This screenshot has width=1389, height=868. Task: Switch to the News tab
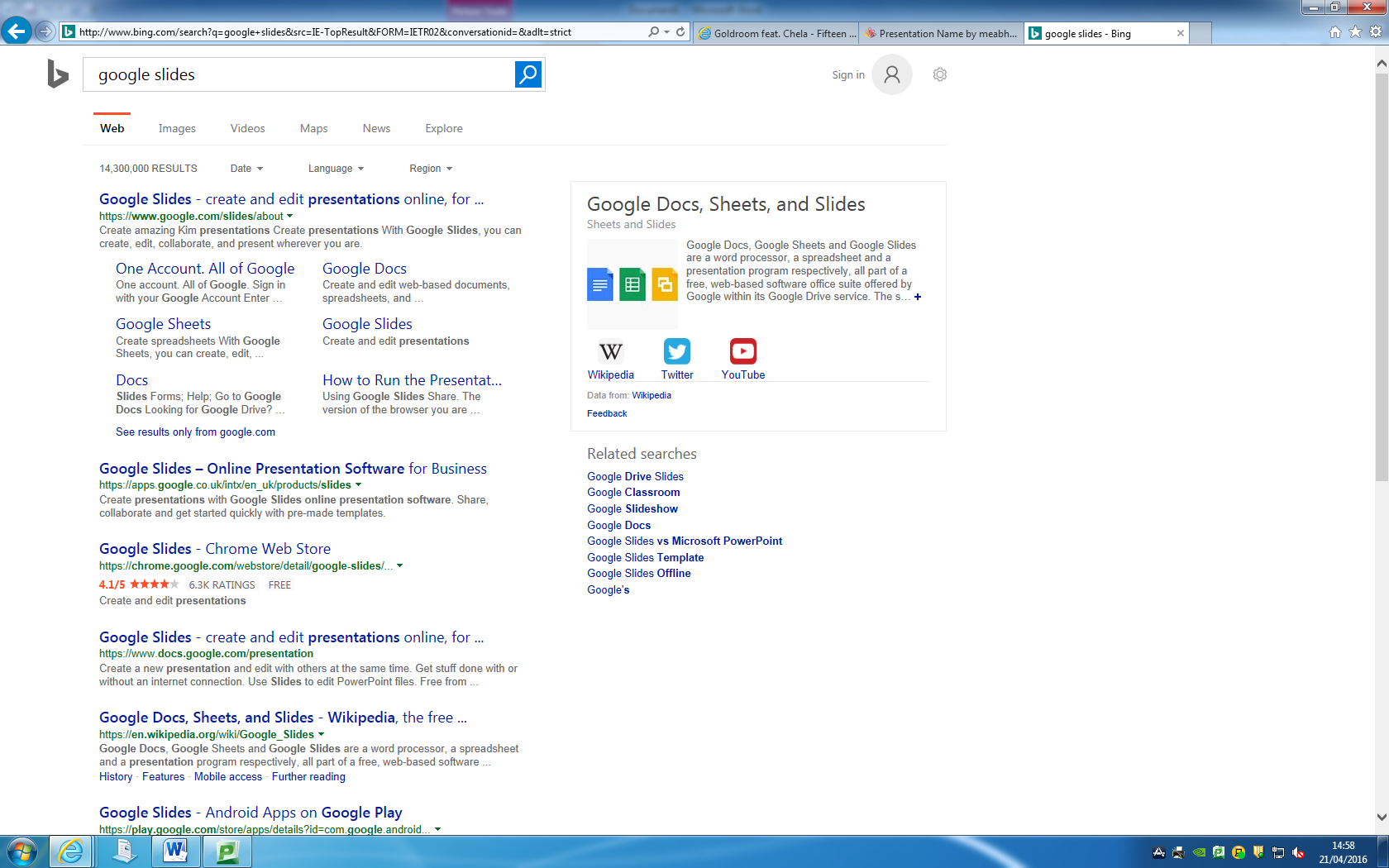tap(376, 128)
